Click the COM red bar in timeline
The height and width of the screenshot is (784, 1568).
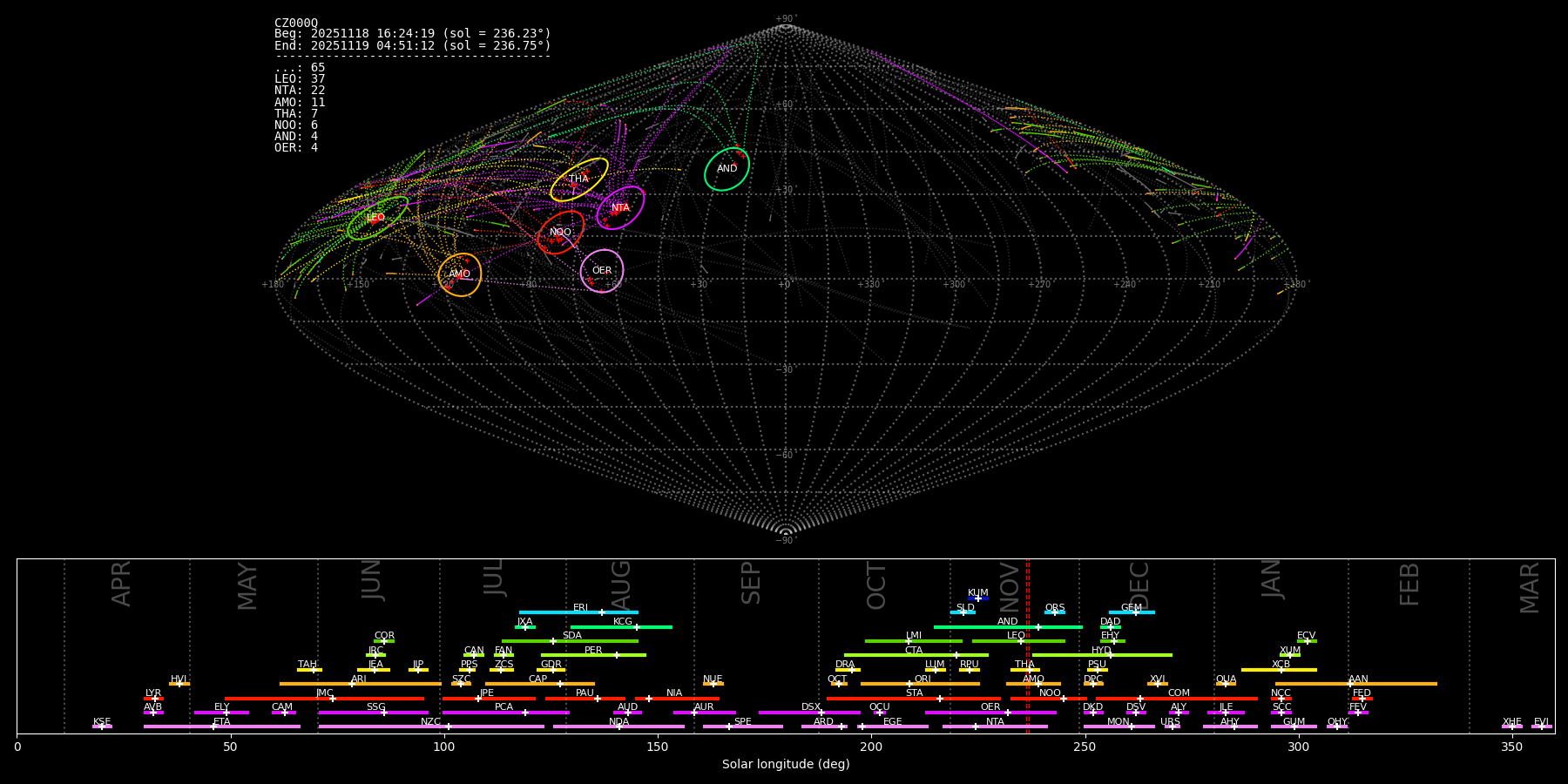pyautogui.click(x=1177, y=699)
